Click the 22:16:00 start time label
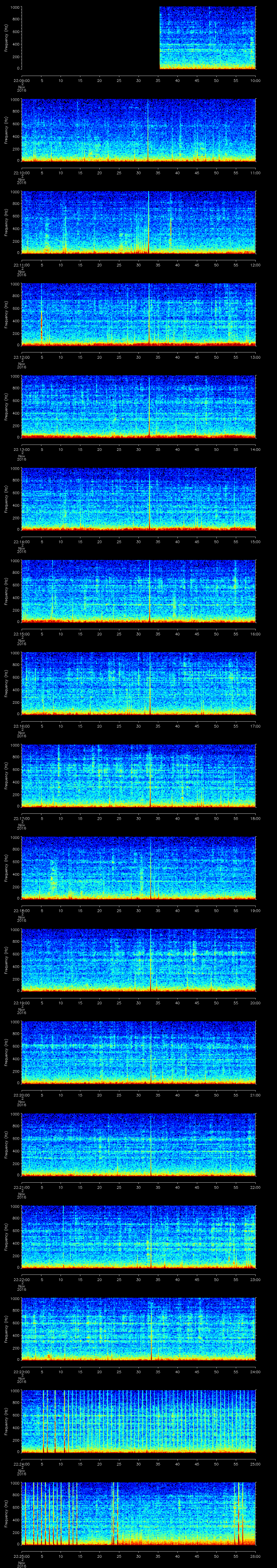Screen dimensions: 277x1568 point(21,726)
